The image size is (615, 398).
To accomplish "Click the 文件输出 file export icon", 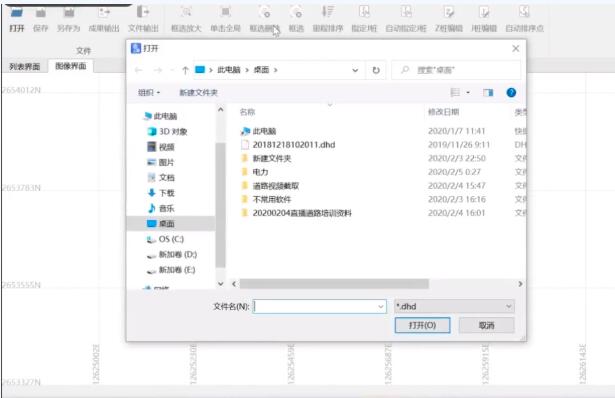I will pyautogui.click(x=143, y=12).
